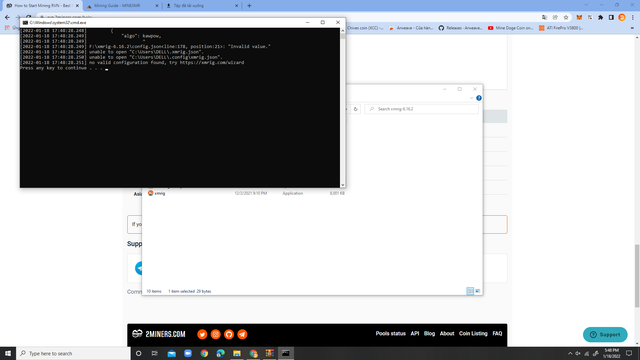The height and width of the screenshot is (360, 640).
Task: Click the cmd window scrollbar down arrow
Action: point(342,185)
